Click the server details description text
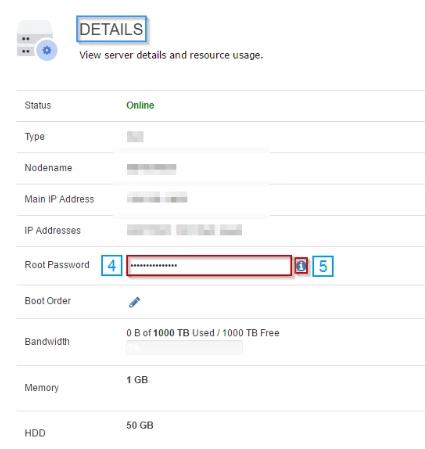425x449 pixels. pos(171,55)
